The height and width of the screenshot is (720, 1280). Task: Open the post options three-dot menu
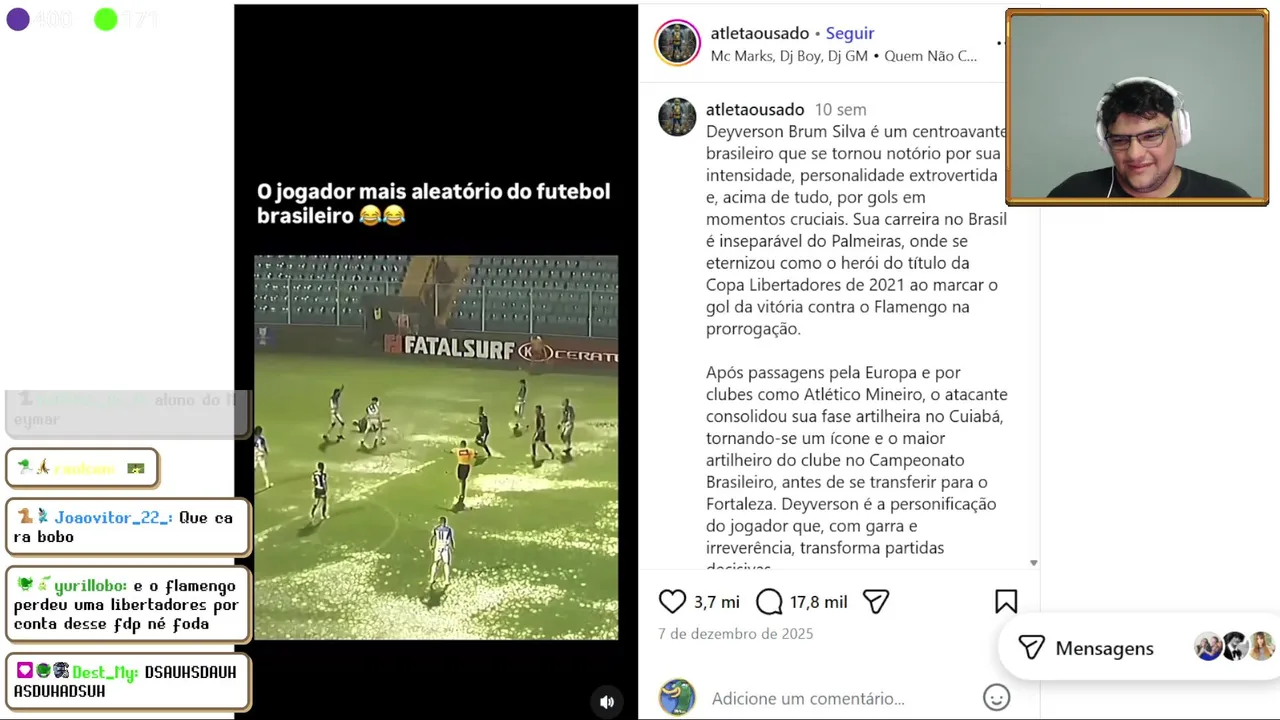point(999,43)
